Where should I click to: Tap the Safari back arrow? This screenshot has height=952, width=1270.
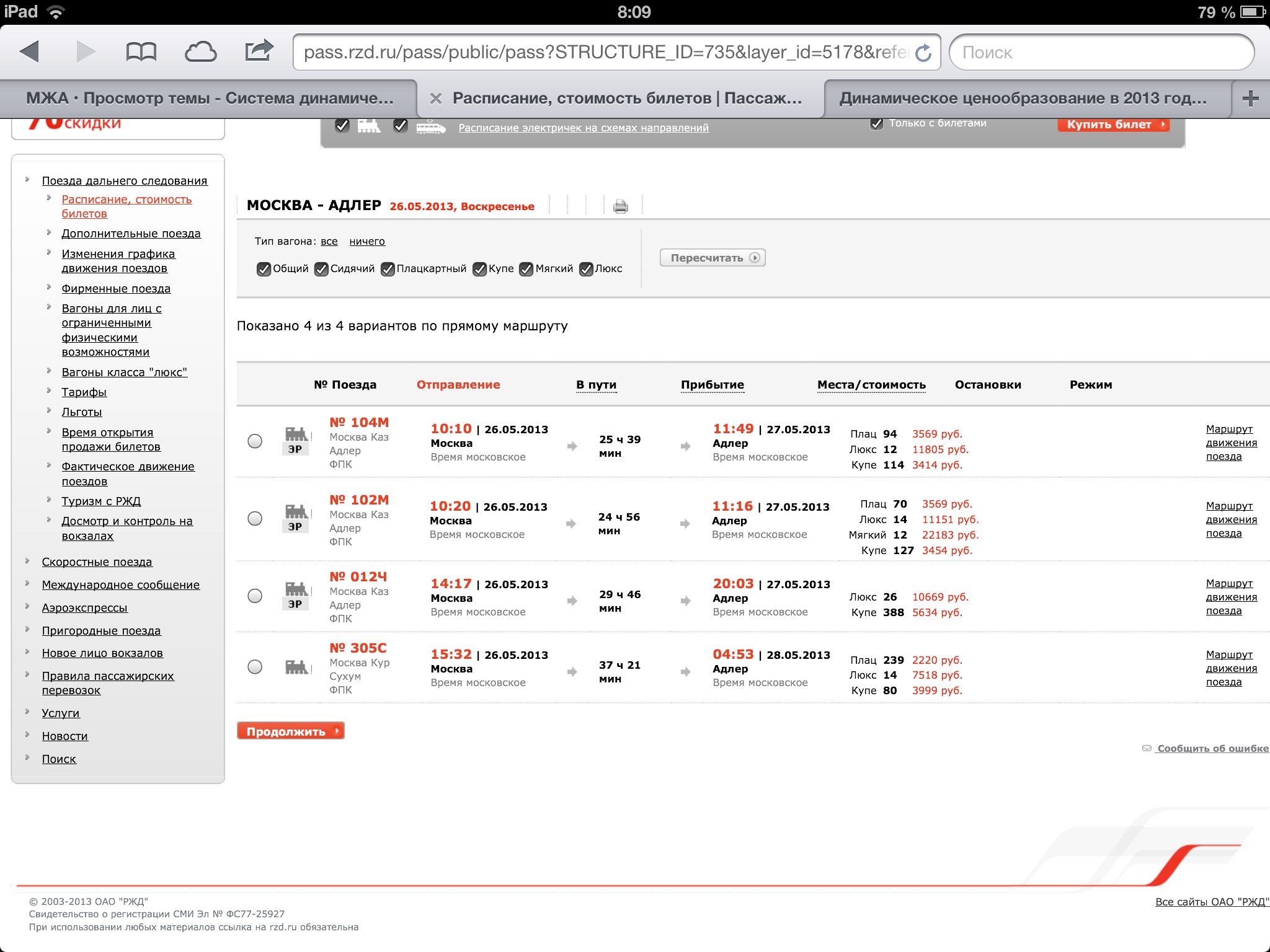(x=30, y=51)
